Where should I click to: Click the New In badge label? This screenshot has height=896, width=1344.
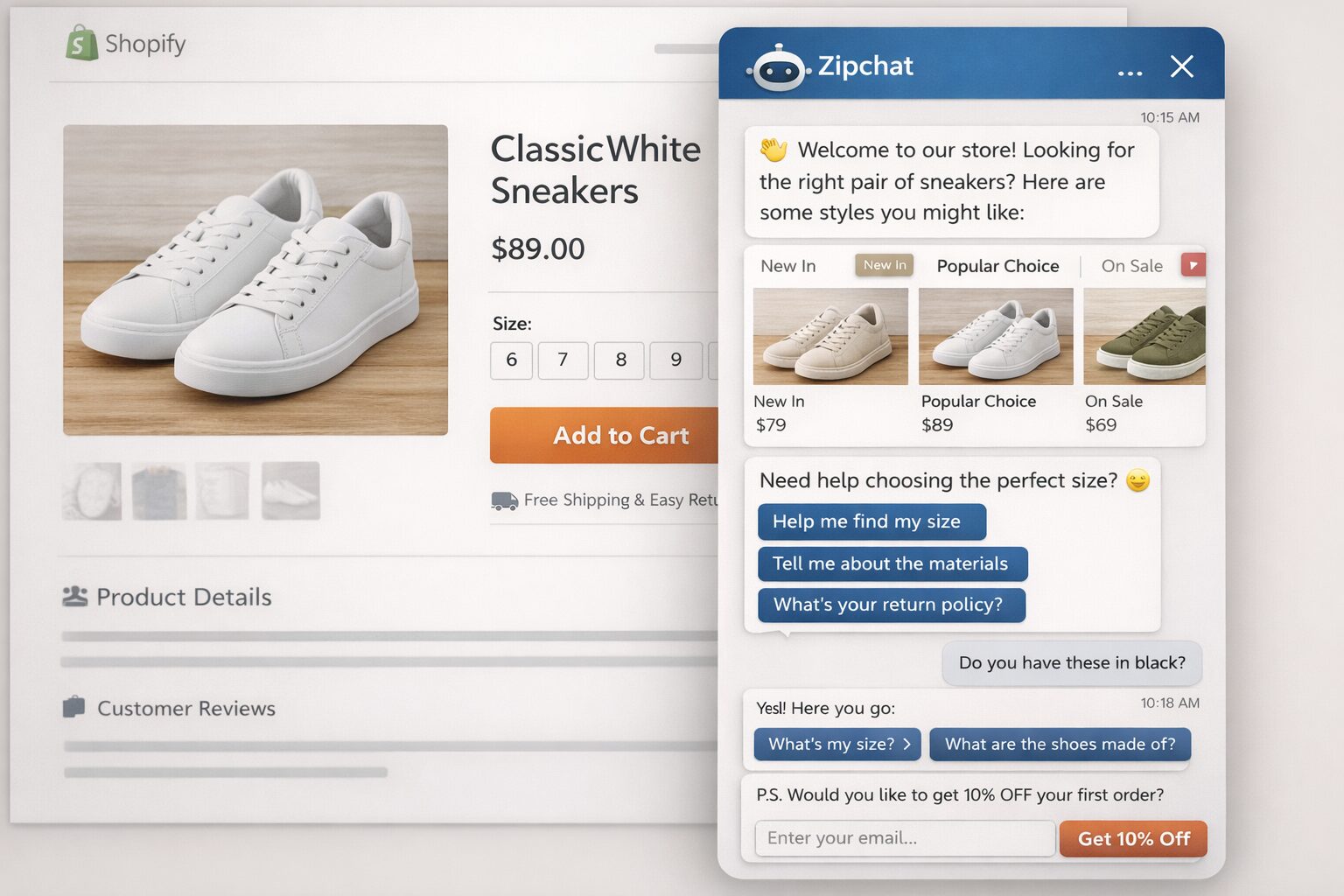click(x=884, y=264)
